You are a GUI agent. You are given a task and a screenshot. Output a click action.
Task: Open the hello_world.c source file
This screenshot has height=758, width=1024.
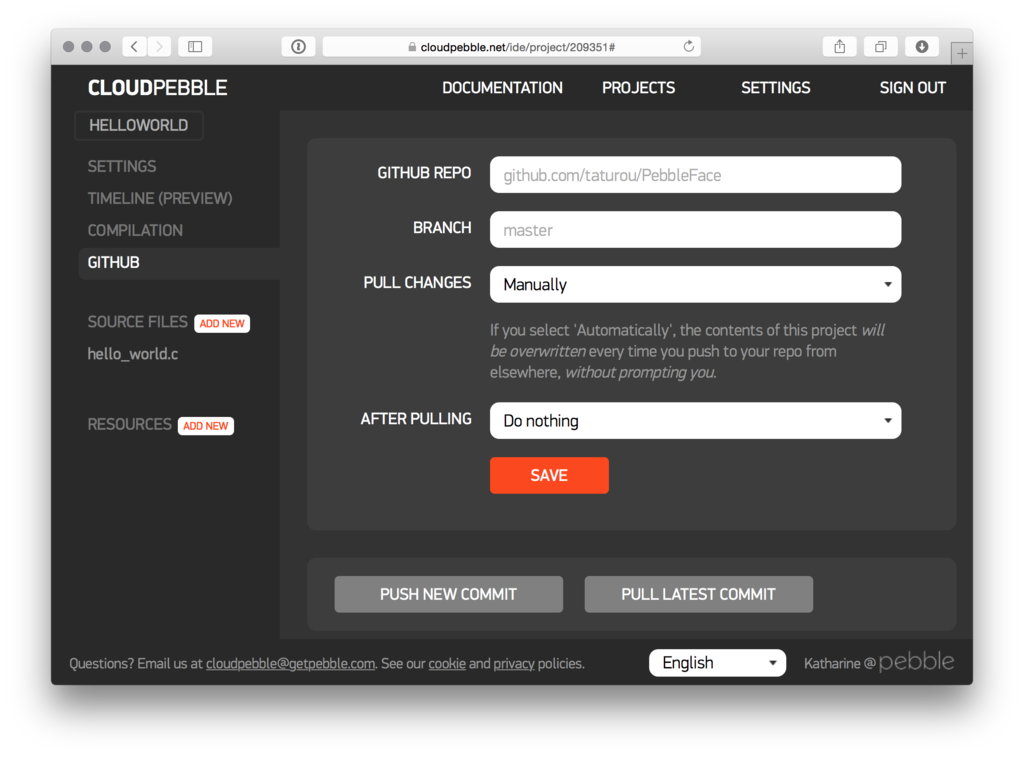133,354
